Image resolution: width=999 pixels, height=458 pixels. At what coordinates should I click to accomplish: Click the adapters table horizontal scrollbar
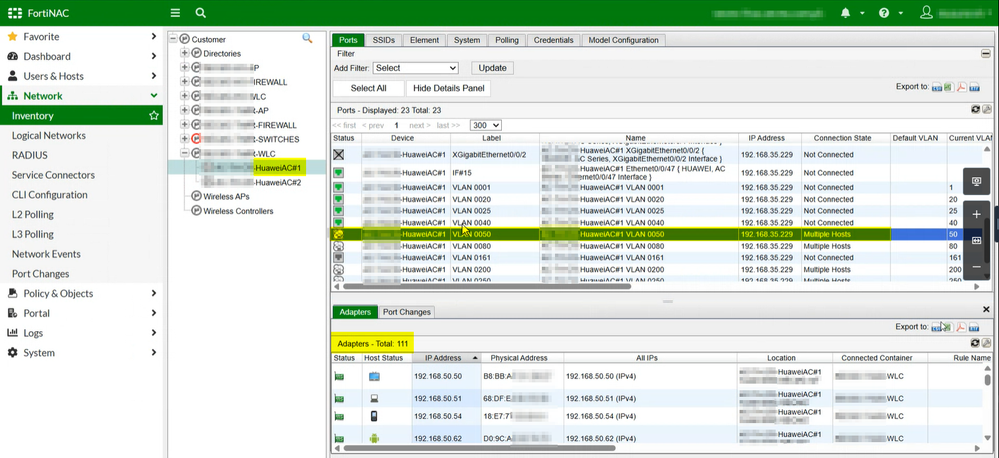pos(480,449)
